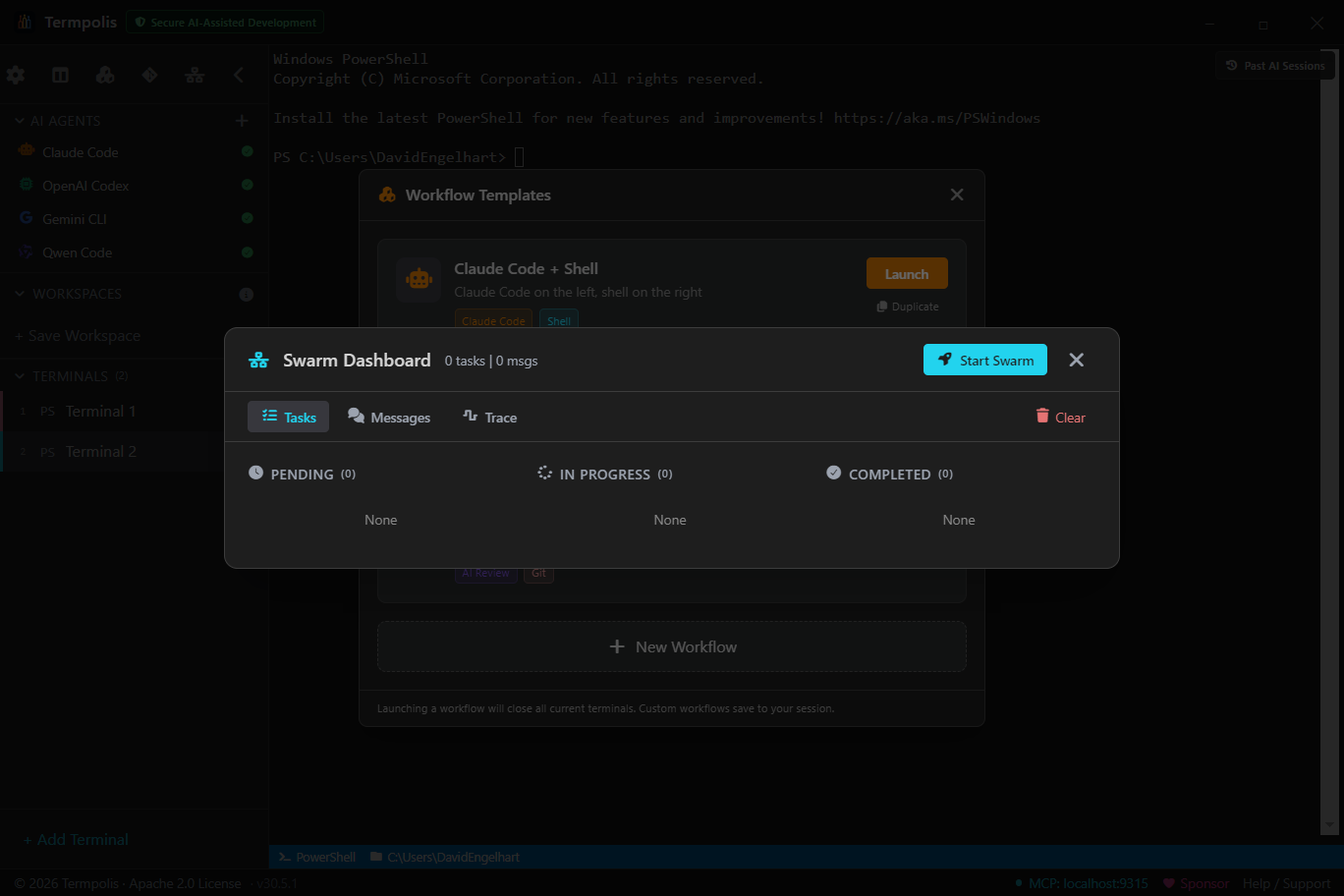
Task: Click the Shell tag chip
Action: [x=558, y=320]
